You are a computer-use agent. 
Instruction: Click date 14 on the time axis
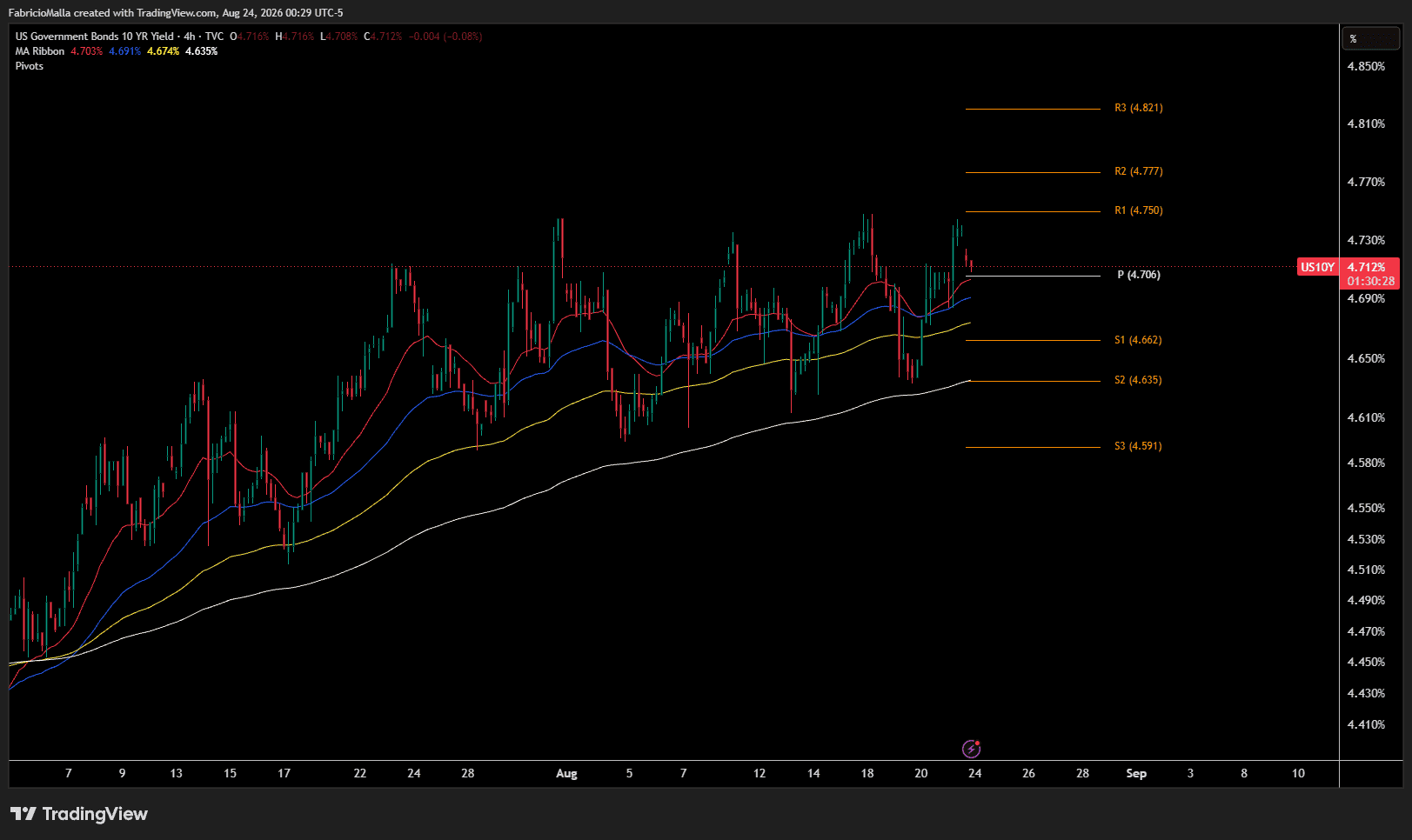tap(813, 773)
